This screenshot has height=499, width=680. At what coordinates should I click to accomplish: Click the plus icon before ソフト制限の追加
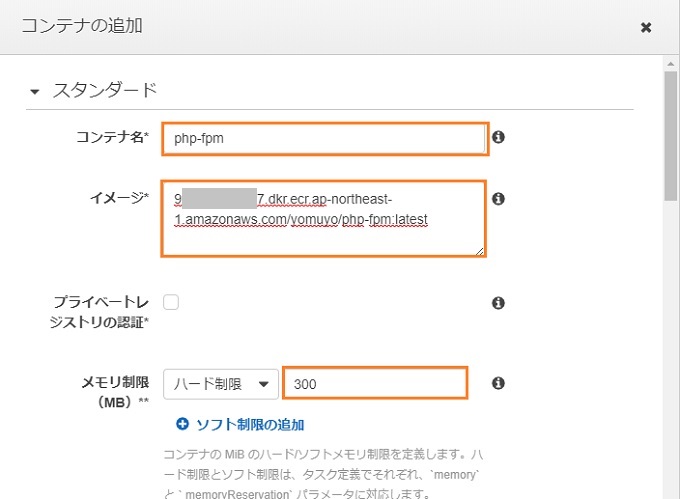pos(183,424)
